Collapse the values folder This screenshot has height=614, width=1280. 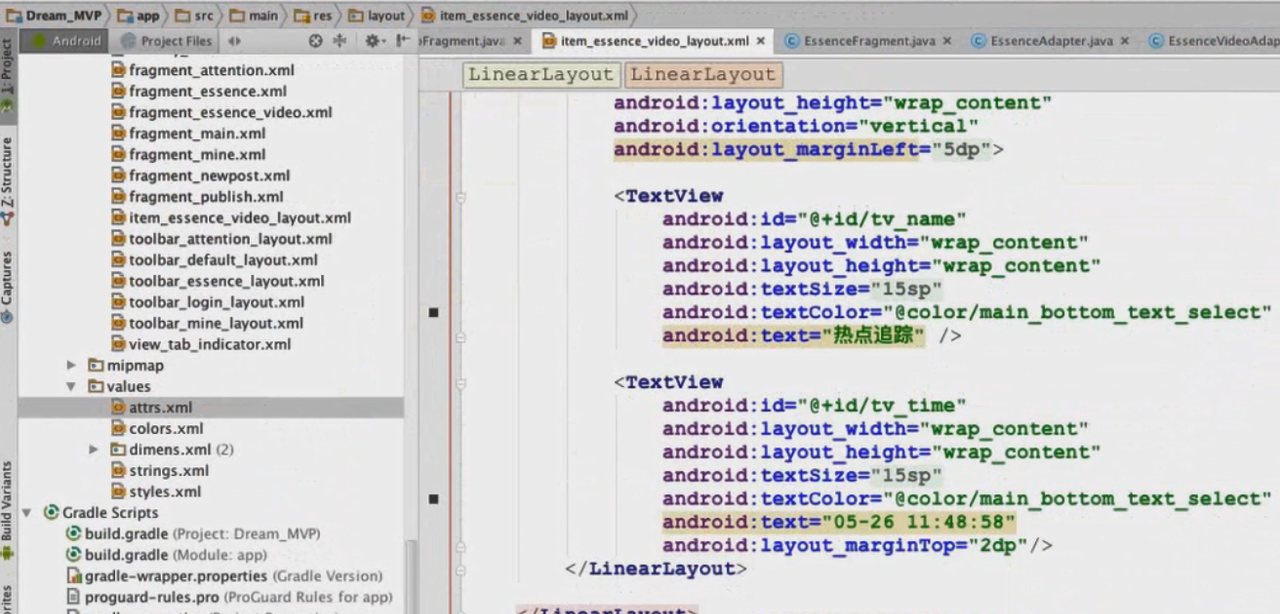pos(71,387)
